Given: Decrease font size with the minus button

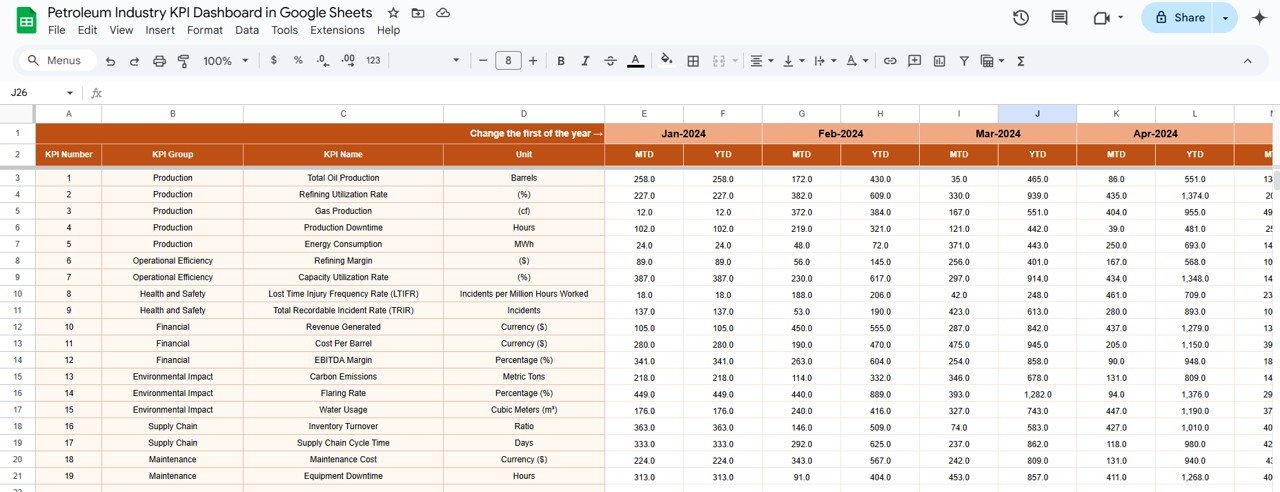Looking at the screenshot, I should [x=483, y=61].
